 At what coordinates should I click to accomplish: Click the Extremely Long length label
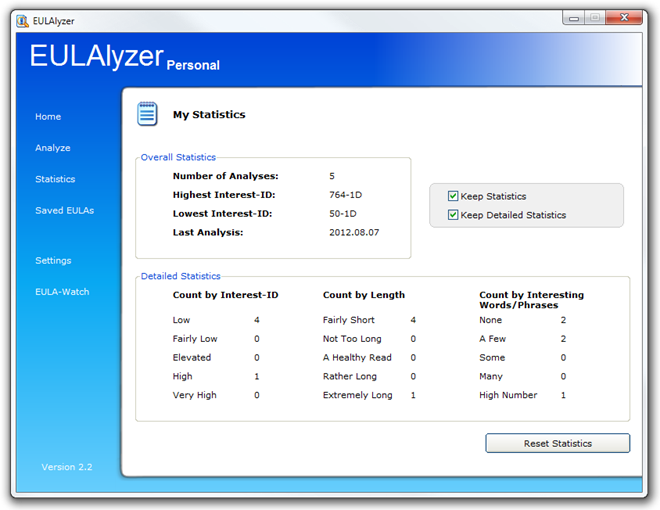(x=357, y=395)
